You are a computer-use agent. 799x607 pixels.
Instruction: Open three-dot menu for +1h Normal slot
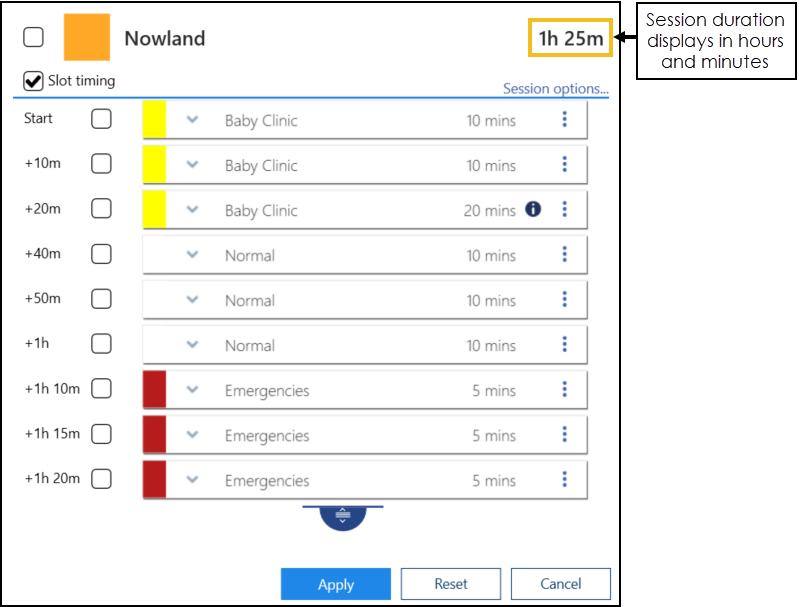pos(564,345)
